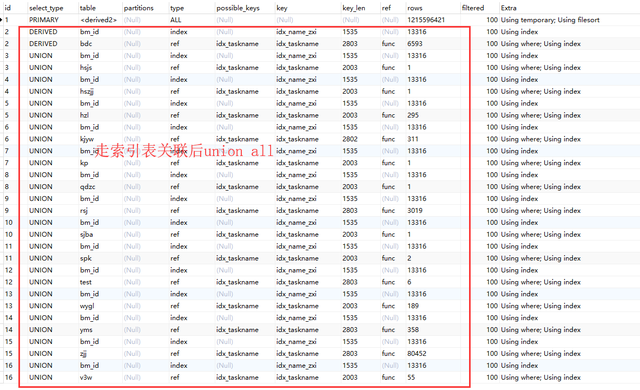Select the 'bdc' table cell

pos(86,44)
